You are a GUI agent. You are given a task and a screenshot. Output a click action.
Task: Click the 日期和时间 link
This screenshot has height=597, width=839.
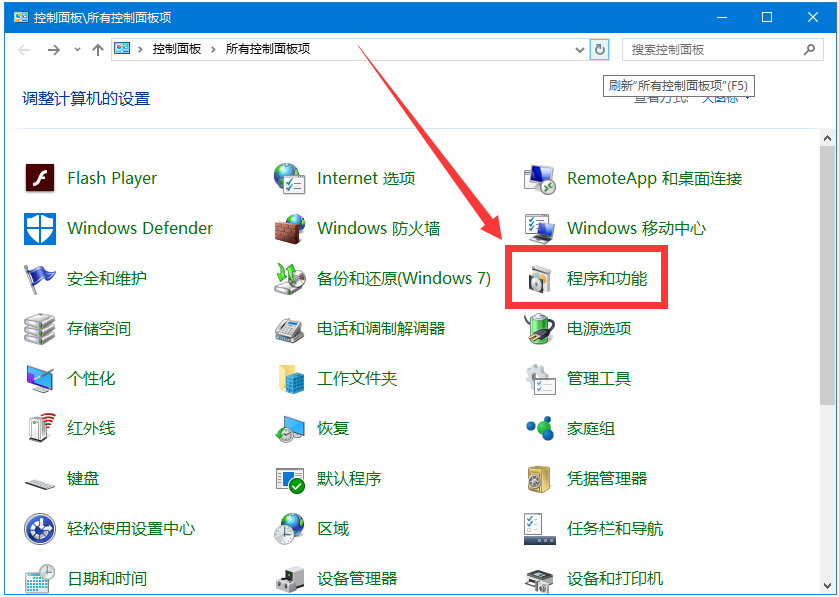tap(107, 579)
